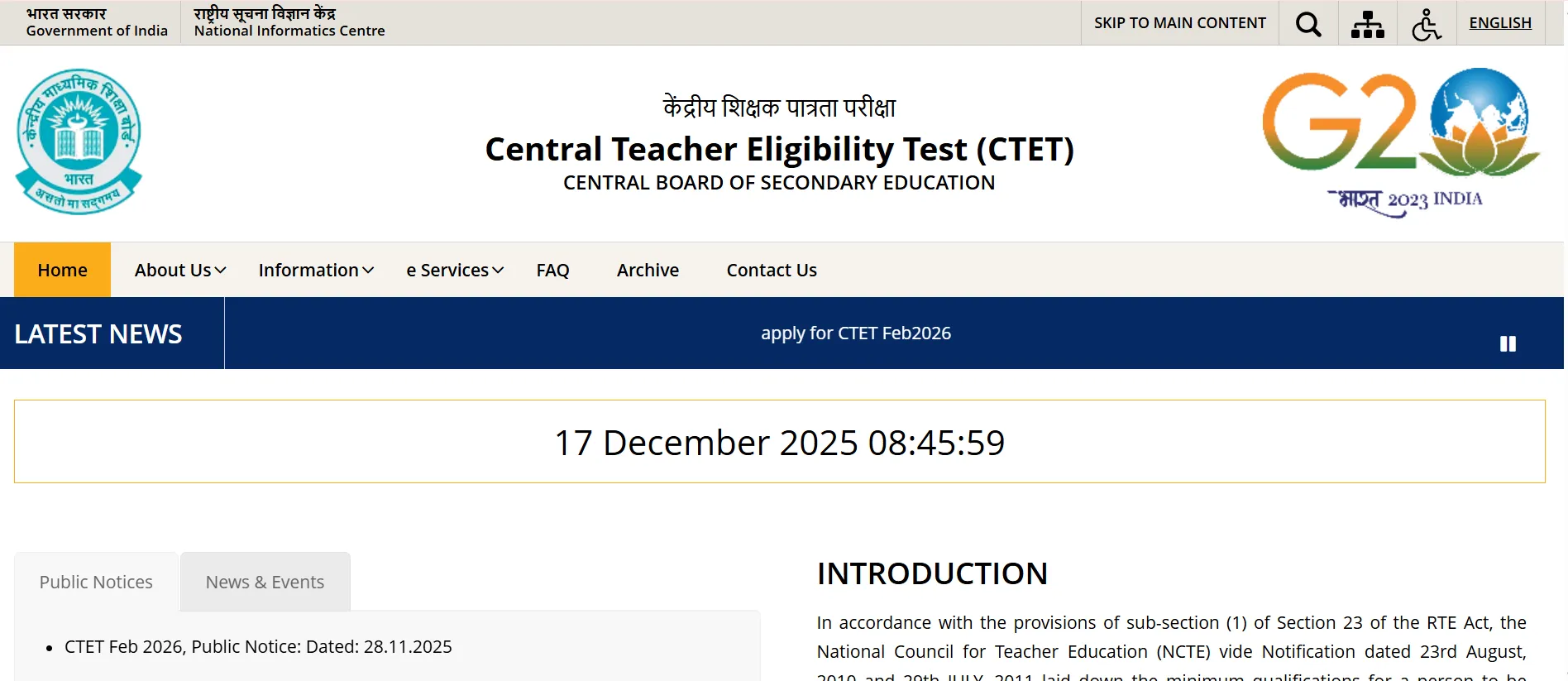The width and height of the screenshot is (1568, 681).
Task: Open the Archive menu item
Action: [x=648, y=270]
